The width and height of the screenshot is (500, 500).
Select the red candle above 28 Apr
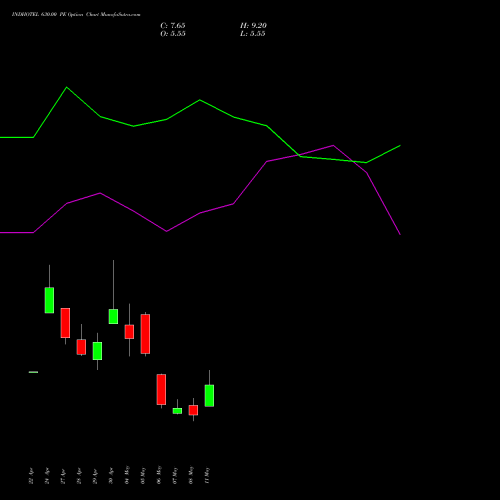coord(81,347)
